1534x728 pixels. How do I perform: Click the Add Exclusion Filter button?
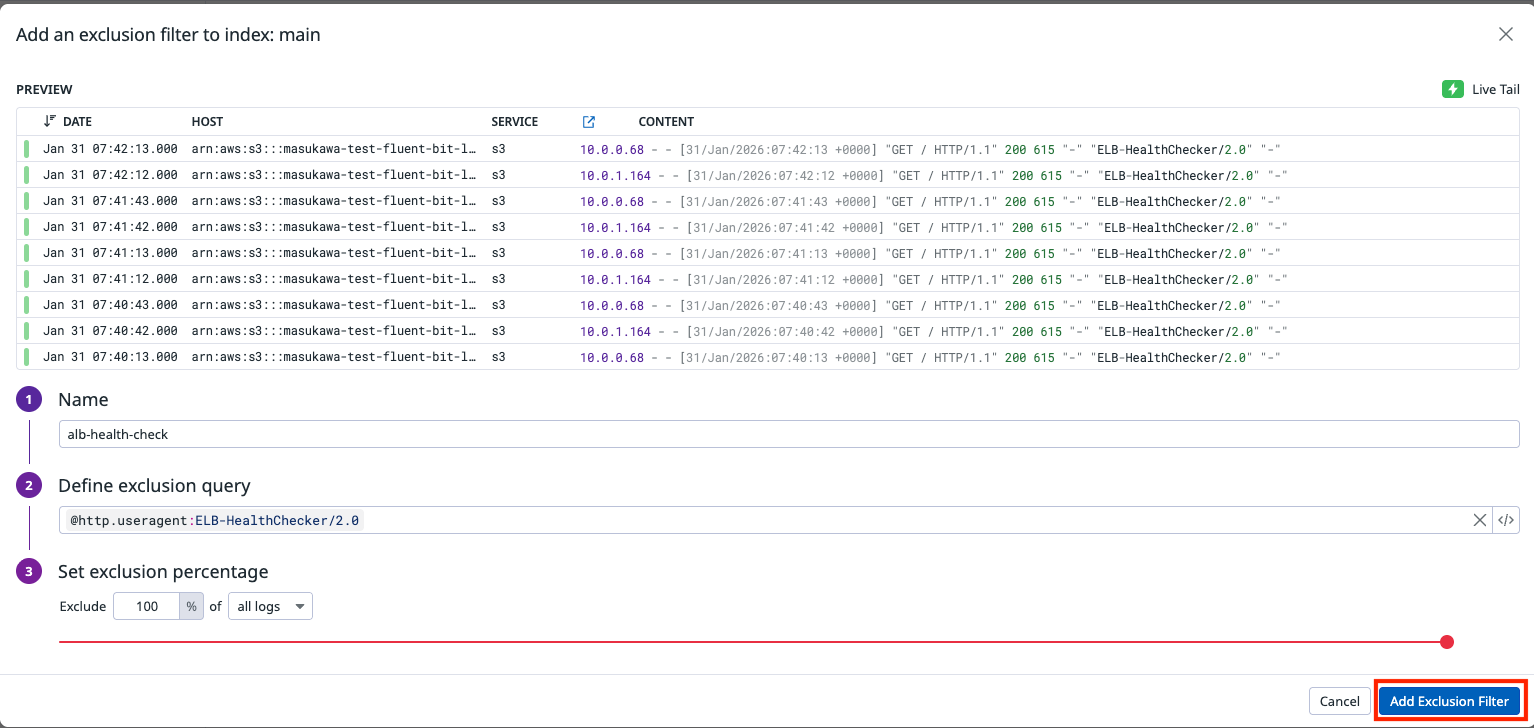pyautogui.click(x=1449, y=701)
